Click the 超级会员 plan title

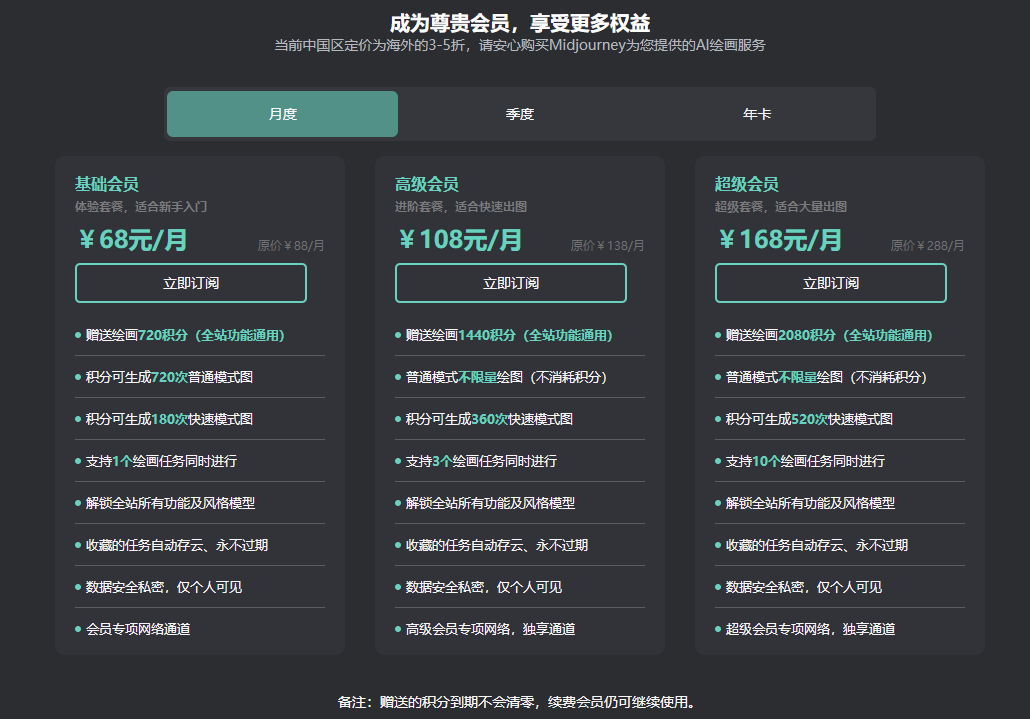pyautogui.click(x=747, y=184)
